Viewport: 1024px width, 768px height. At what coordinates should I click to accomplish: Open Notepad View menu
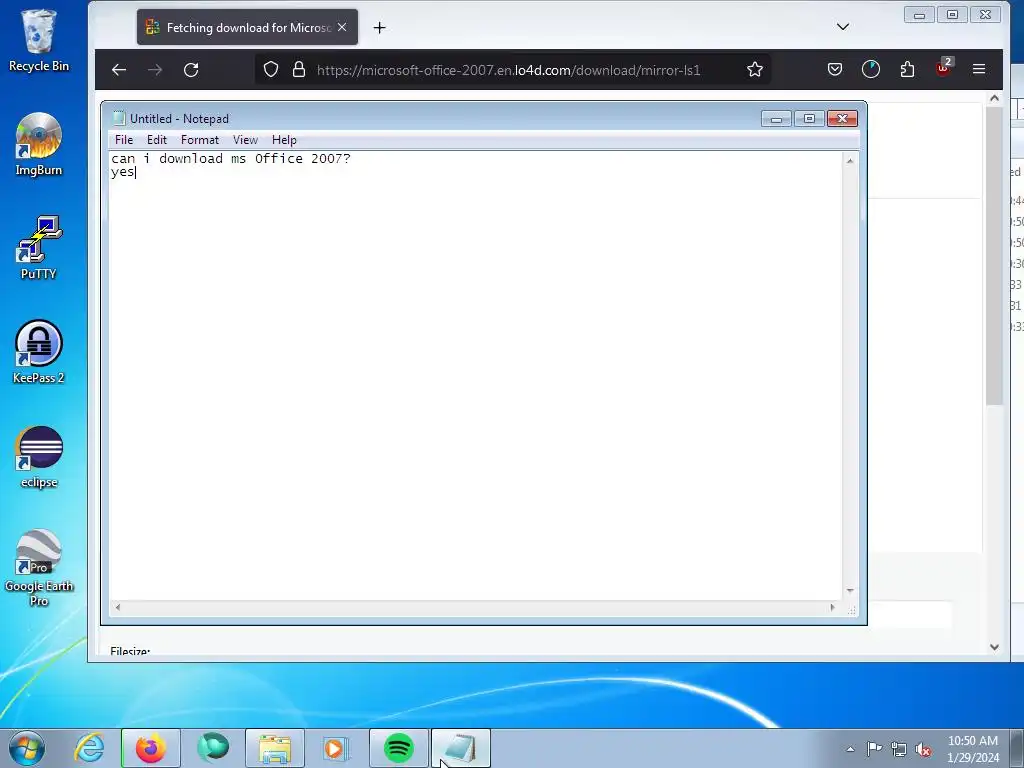(x=246, y=140)
